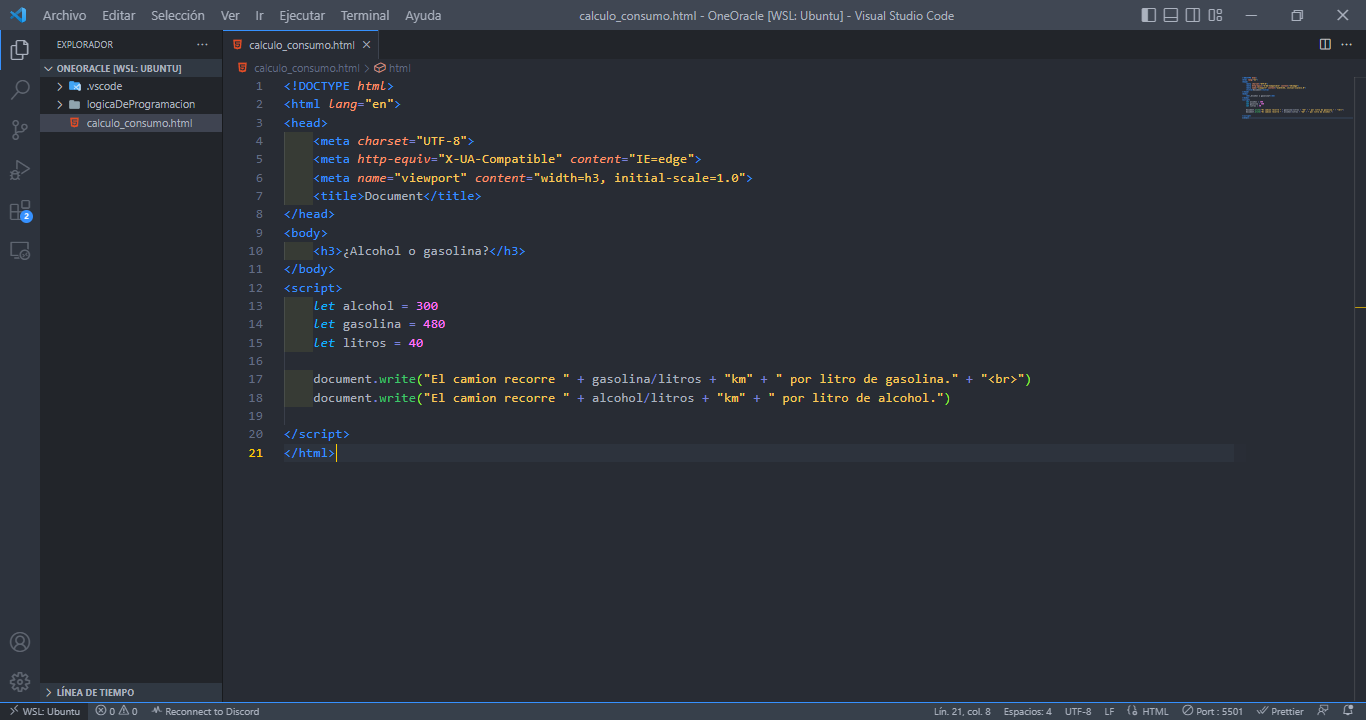Click Port : 5501 live server status
The image size is (1366, 720).
coord(1212,711)
